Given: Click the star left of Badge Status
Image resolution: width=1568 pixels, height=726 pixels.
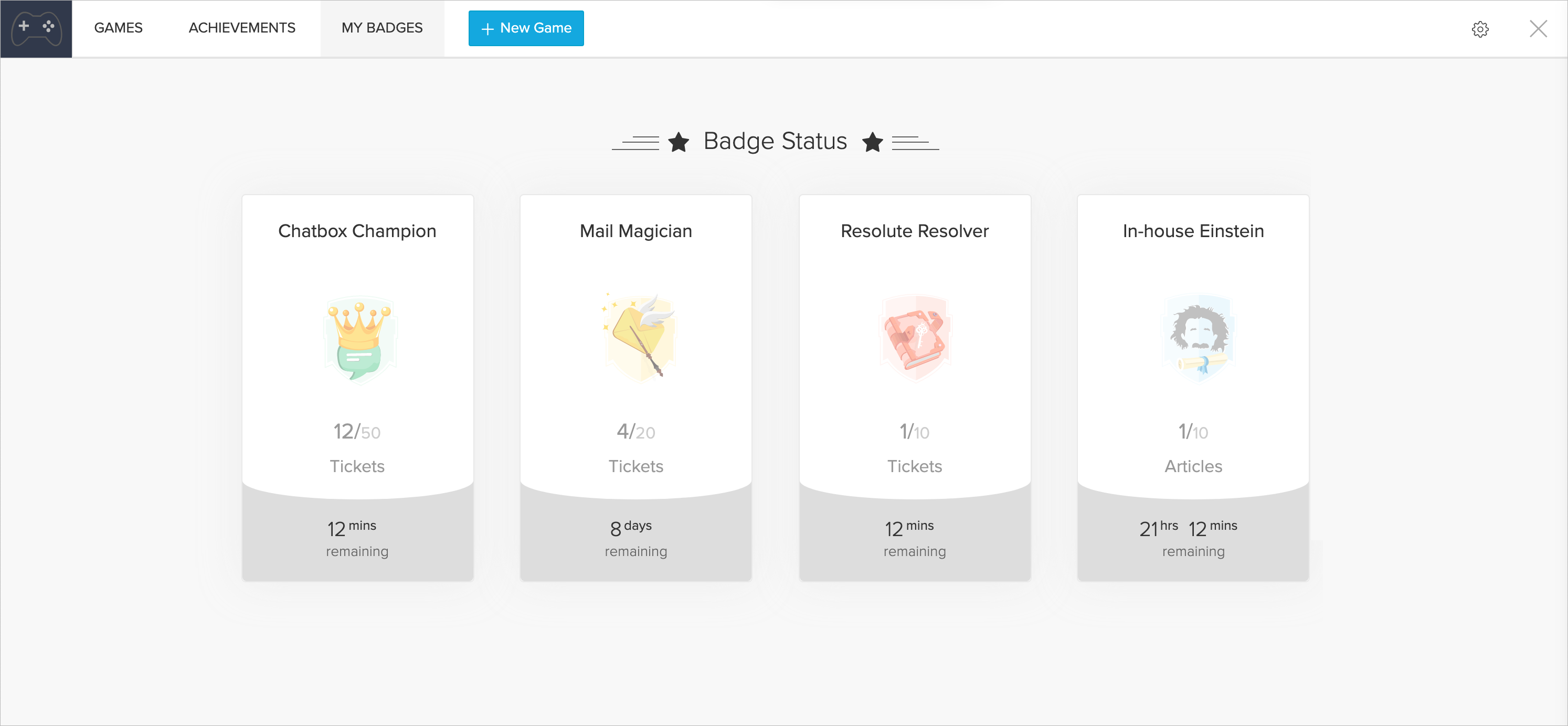Looking at the screenshot, I should pos(678,142).
